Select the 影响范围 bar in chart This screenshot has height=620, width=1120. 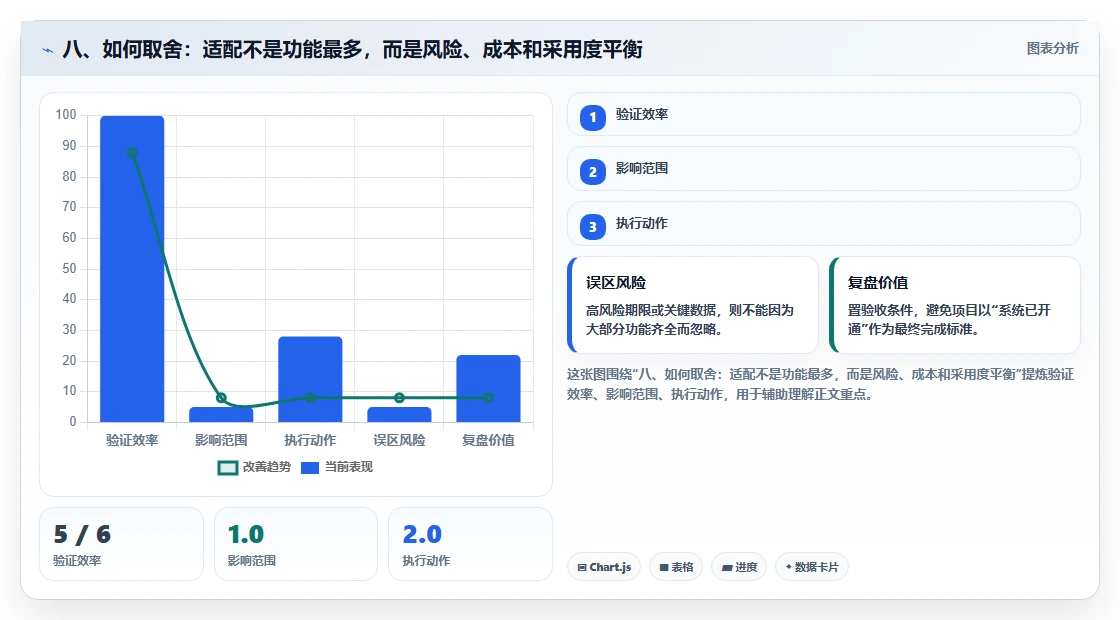point(221,414)
